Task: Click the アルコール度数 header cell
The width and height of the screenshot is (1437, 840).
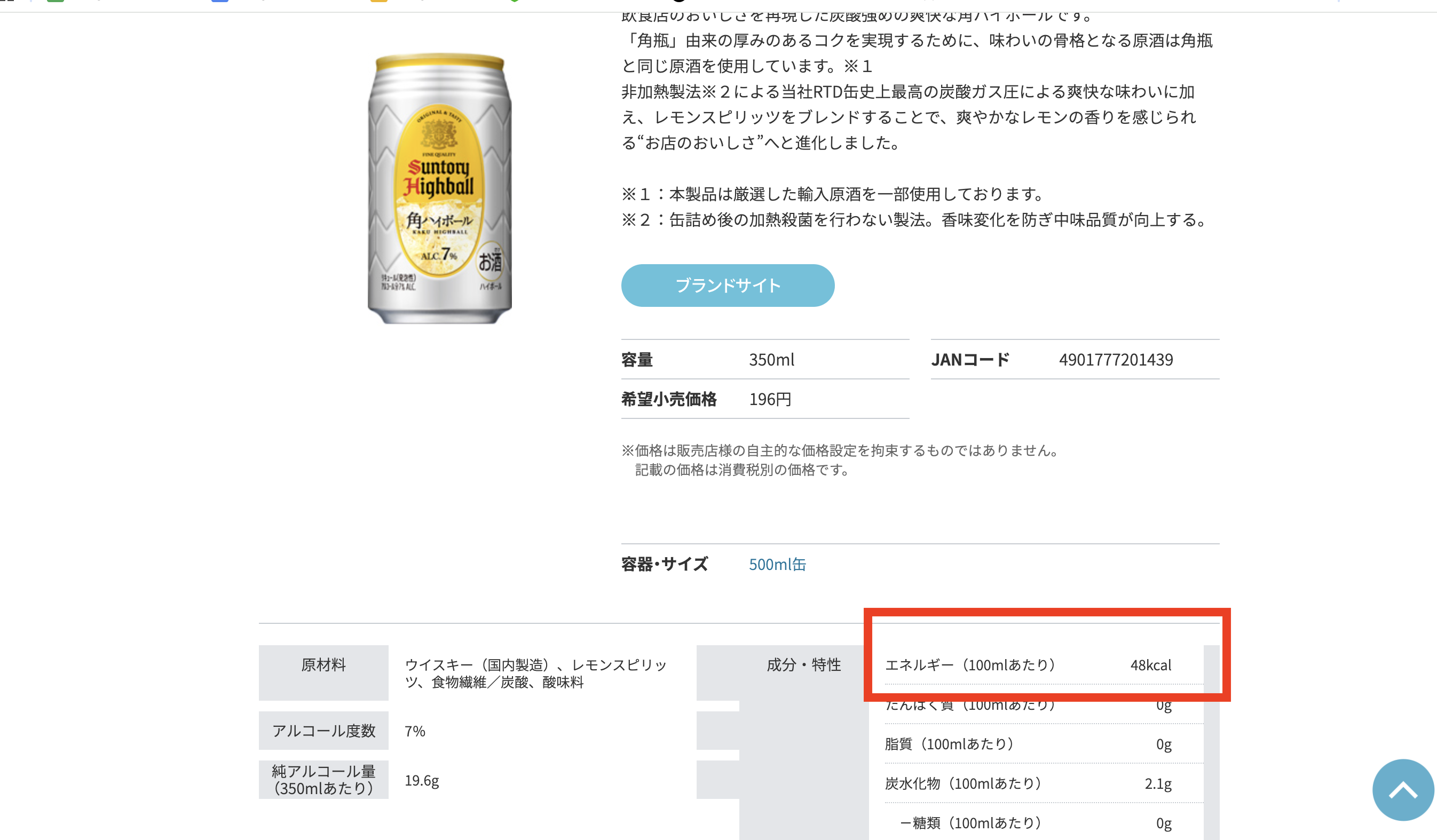Action: (x=323, y=731)
